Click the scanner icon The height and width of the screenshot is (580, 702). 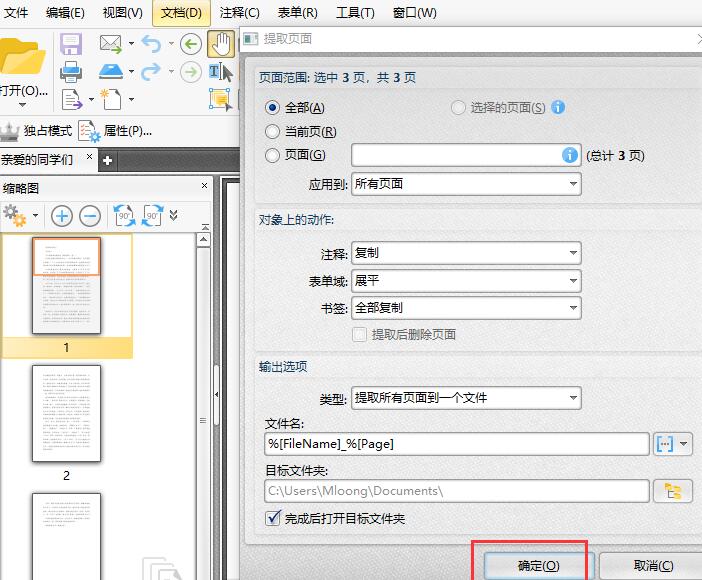point(111,72)
